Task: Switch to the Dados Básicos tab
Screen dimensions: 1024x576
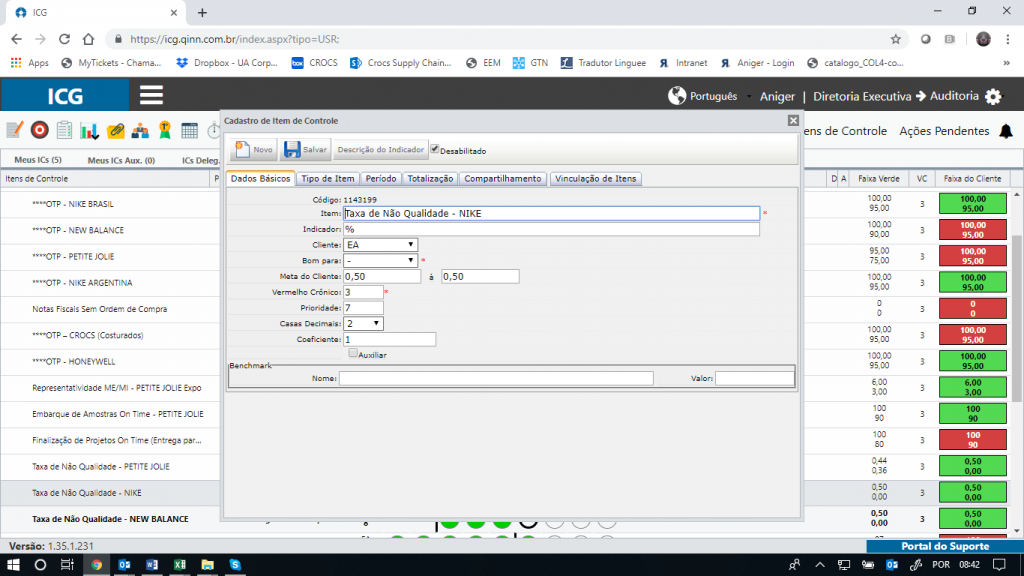Action: coord(260,178)
